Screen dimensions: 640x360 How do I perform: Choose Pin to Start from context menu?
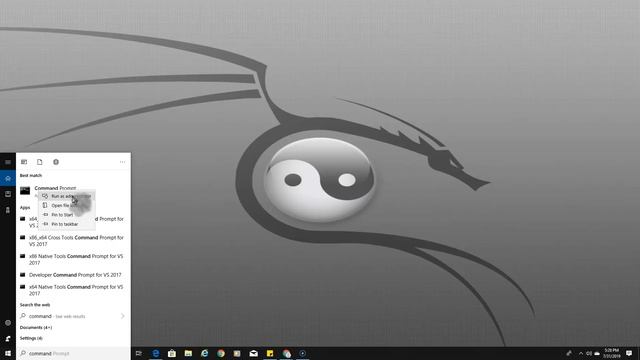point(67,215)
